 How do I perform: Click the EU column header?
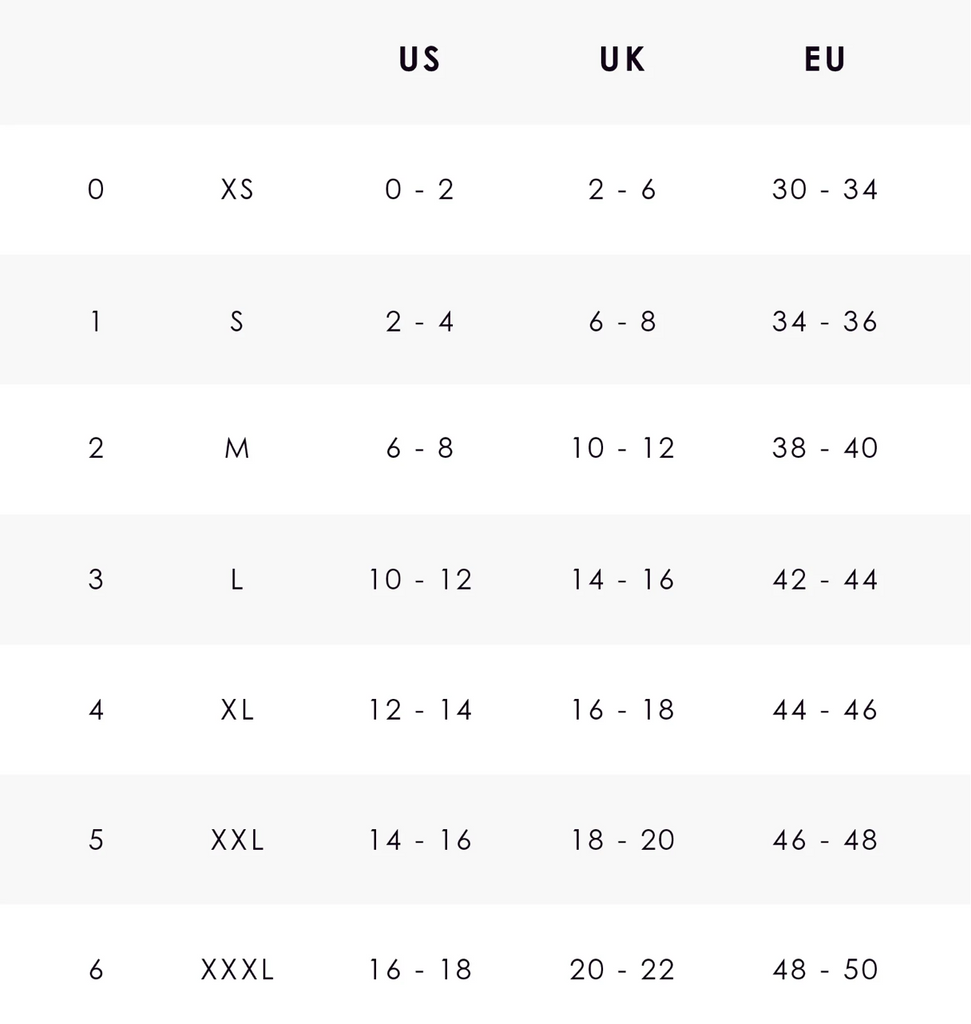[825, 60]
